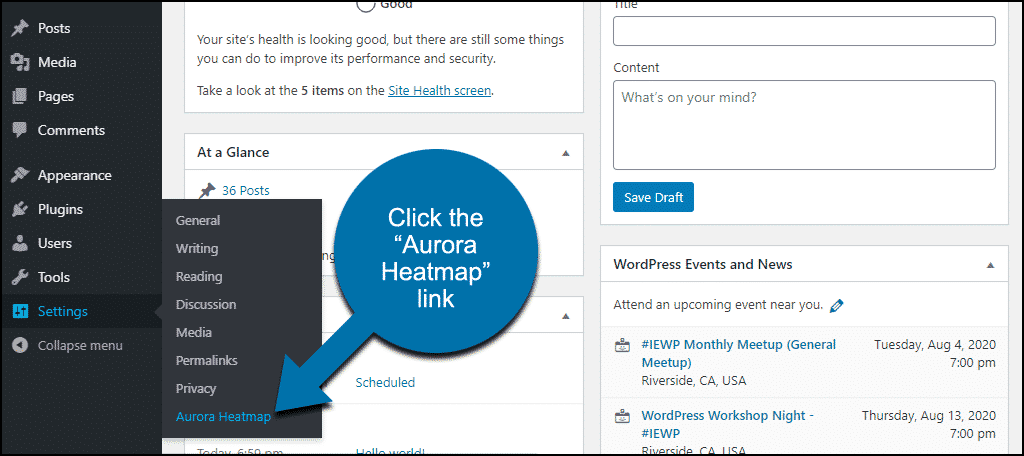Open the 36 Posts link
This screenshot has height=456, width=1024.
click(x=246, y=191)
